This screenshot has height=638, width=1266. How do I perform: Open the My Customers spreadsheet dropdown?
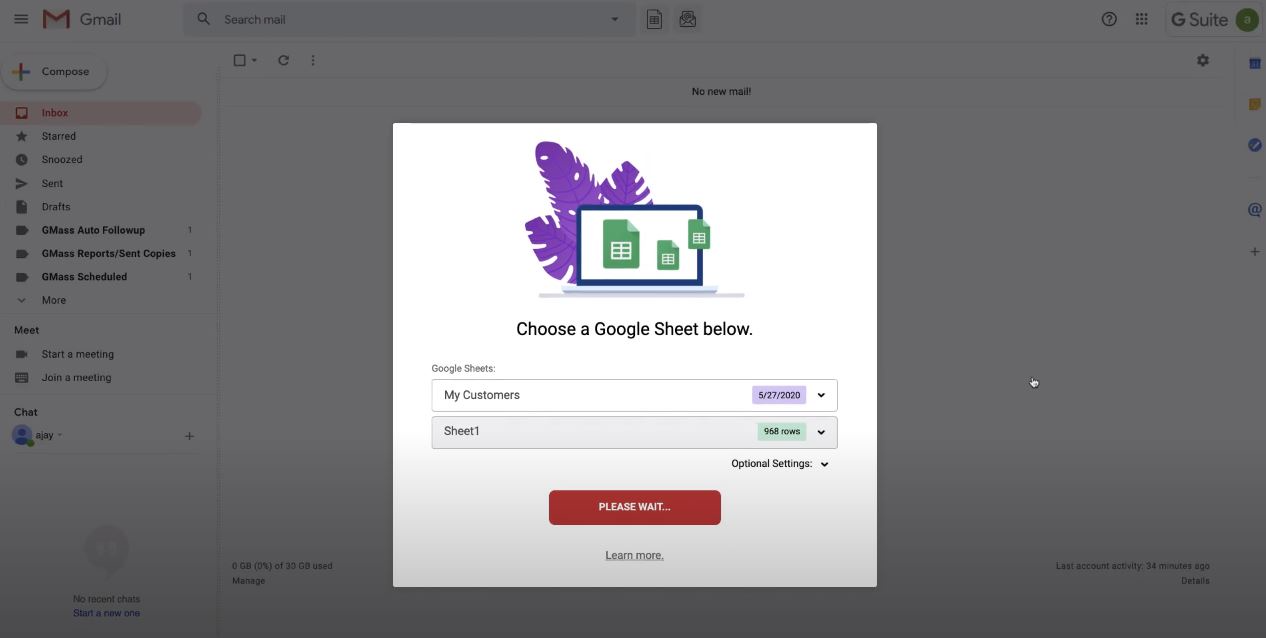click(634, 395)
